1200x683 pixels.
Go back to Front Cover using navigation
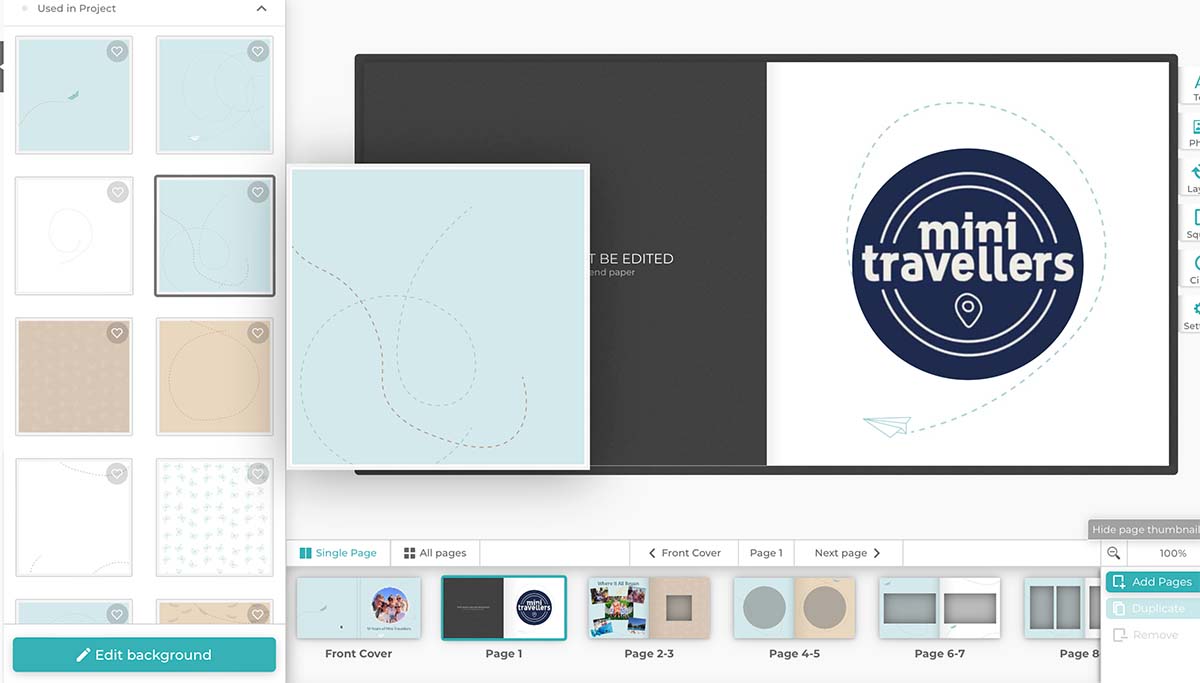pyautogui.click(x=685, y=553)
